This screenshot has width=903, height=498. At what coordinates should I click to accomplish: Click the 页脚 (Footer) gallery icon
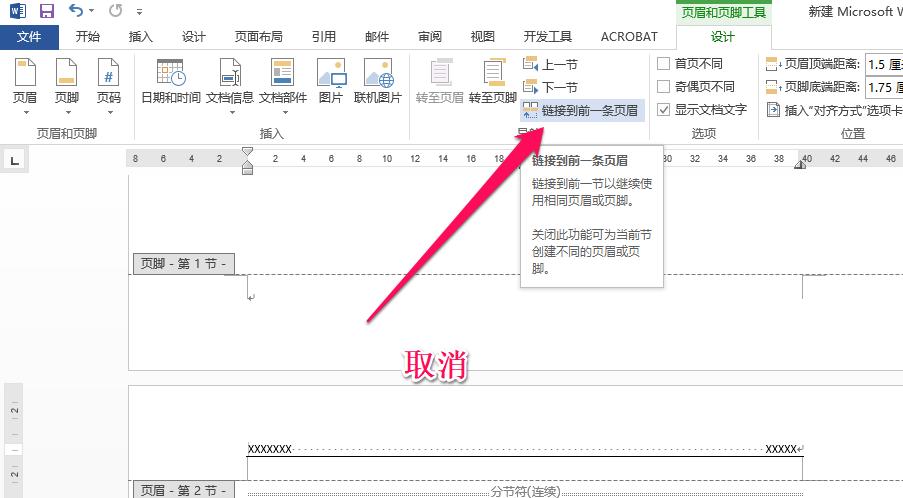tap(66, 73)
